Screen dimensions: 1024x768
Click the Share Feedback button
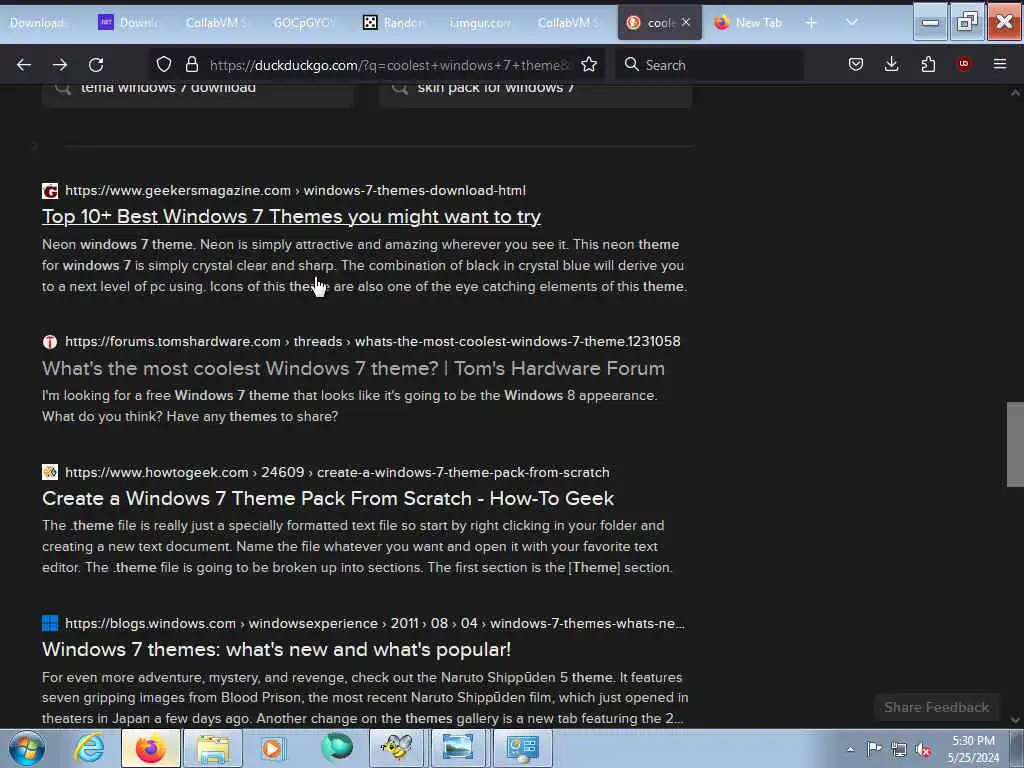point(936,707)
